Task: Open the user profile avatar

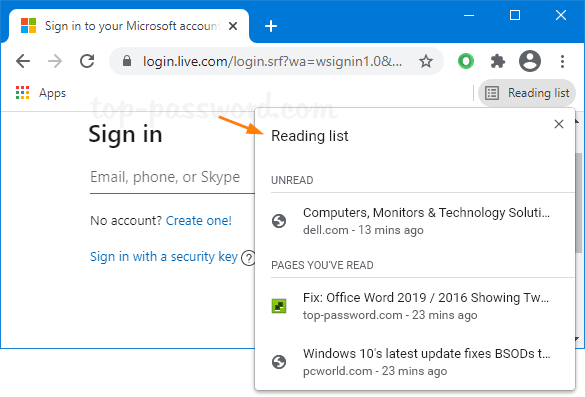Action: pyautogui.click(x=530, y=61)
